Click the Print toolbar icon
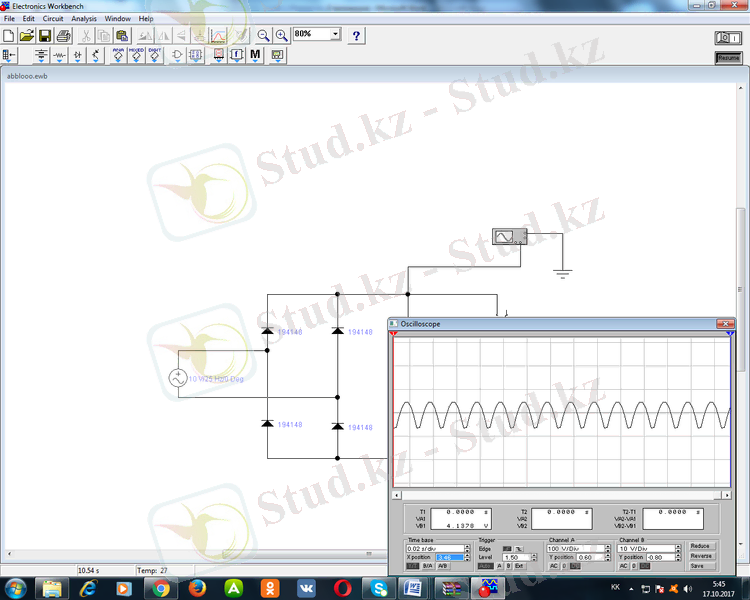The image size is (750, 600). click(63, 35)
